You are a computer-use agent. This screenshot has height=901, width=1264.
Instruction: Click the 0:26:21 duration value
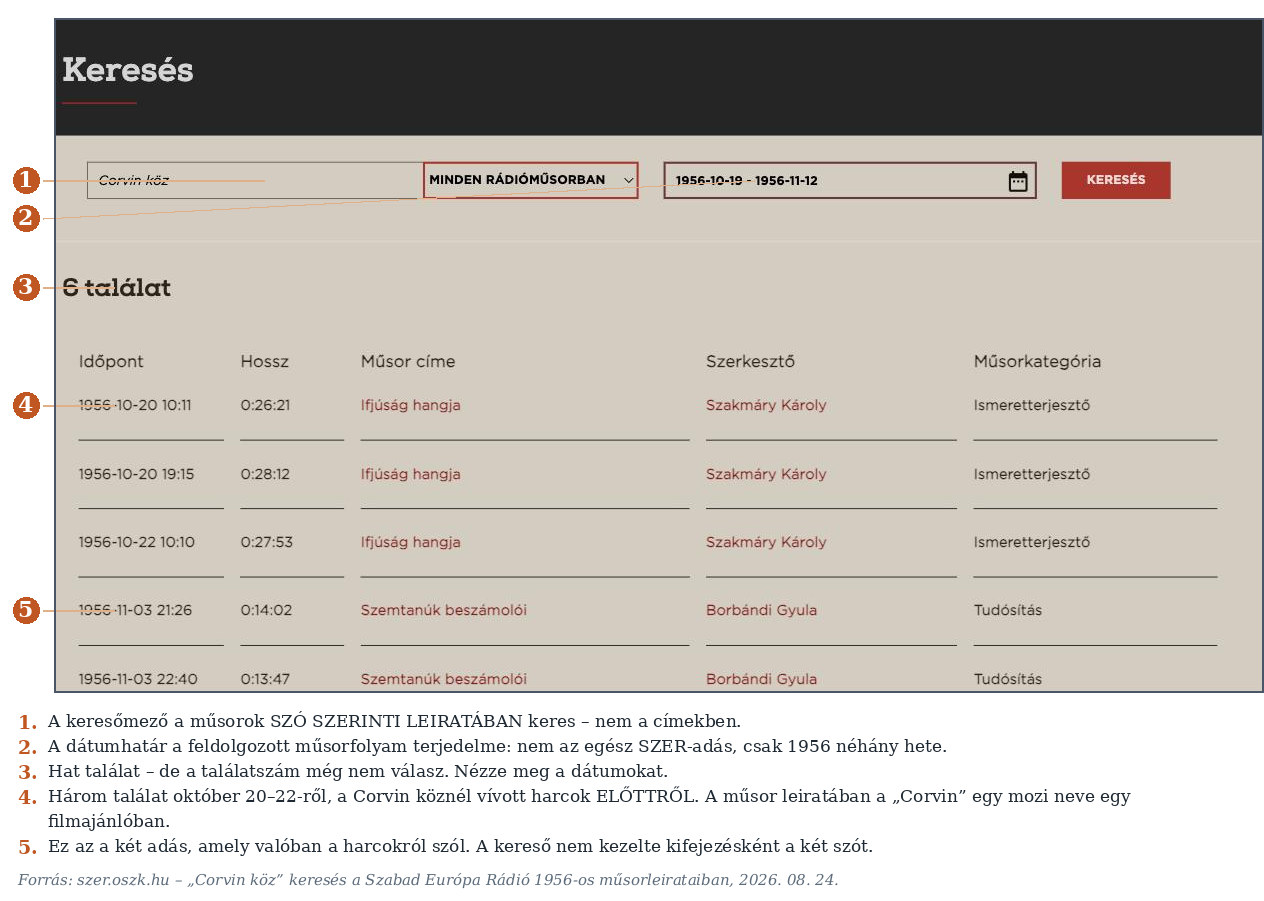(x=265, y=405)
